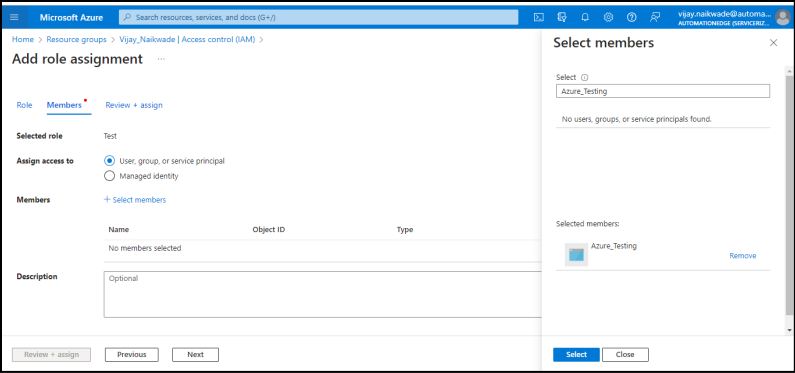Open the notifications bell
The width and height of the screenshot is (795, 373).
click(585, 17)
